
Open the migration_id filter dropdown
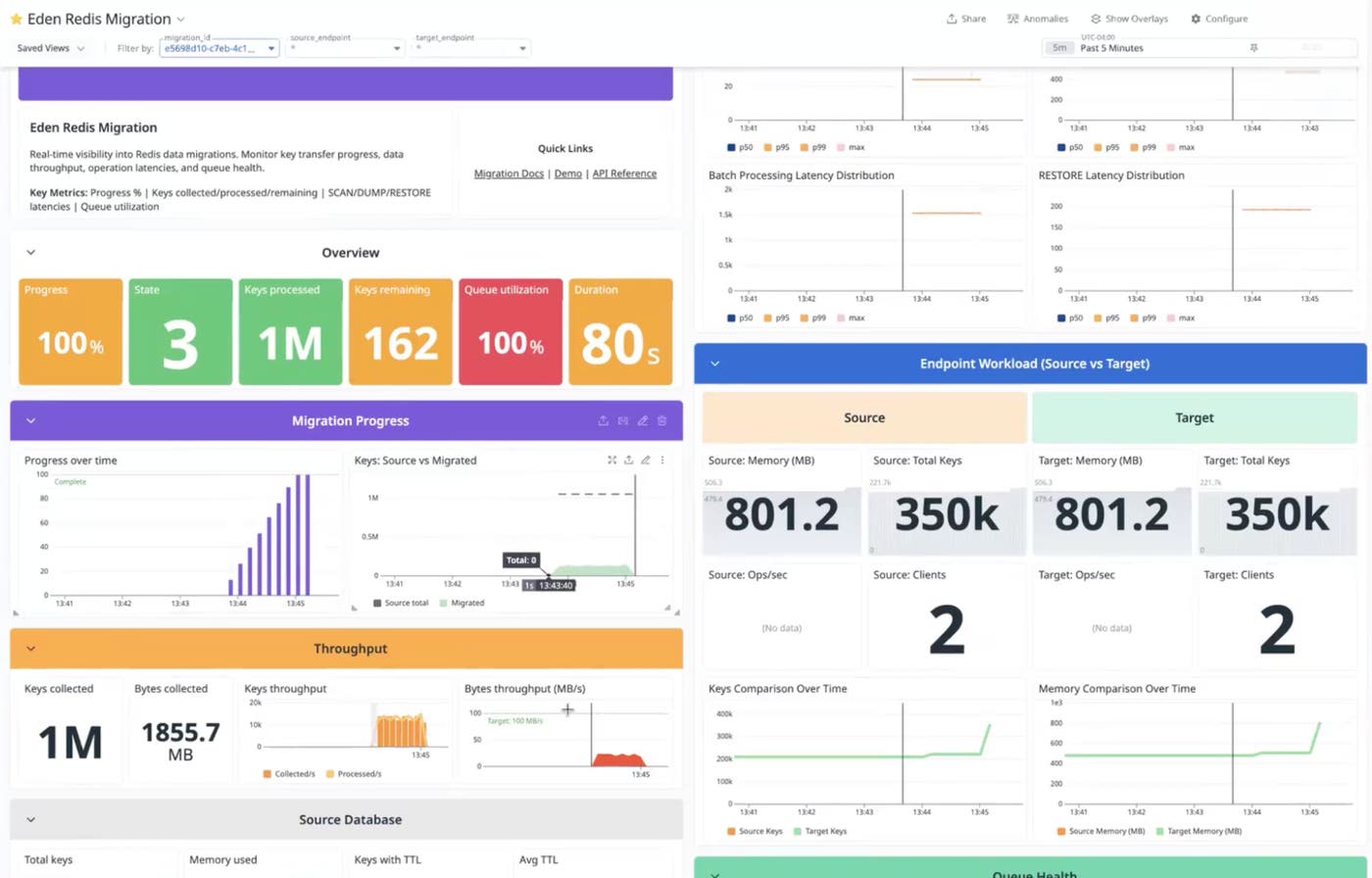220,48
